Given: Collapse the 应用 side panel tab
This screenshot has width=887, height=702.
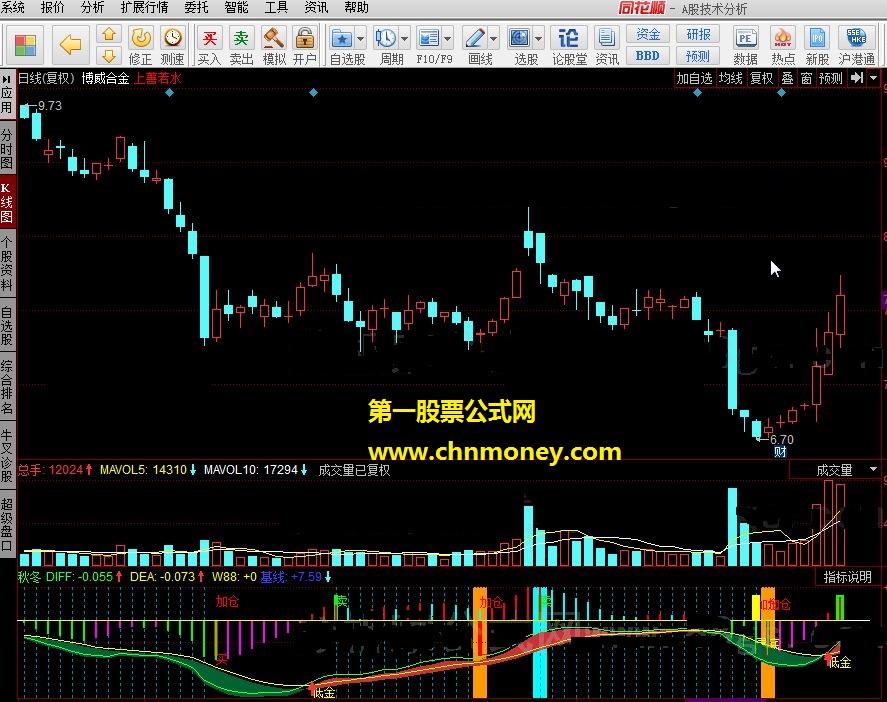Looking at the screenshot, I should [x=7, y=94].
